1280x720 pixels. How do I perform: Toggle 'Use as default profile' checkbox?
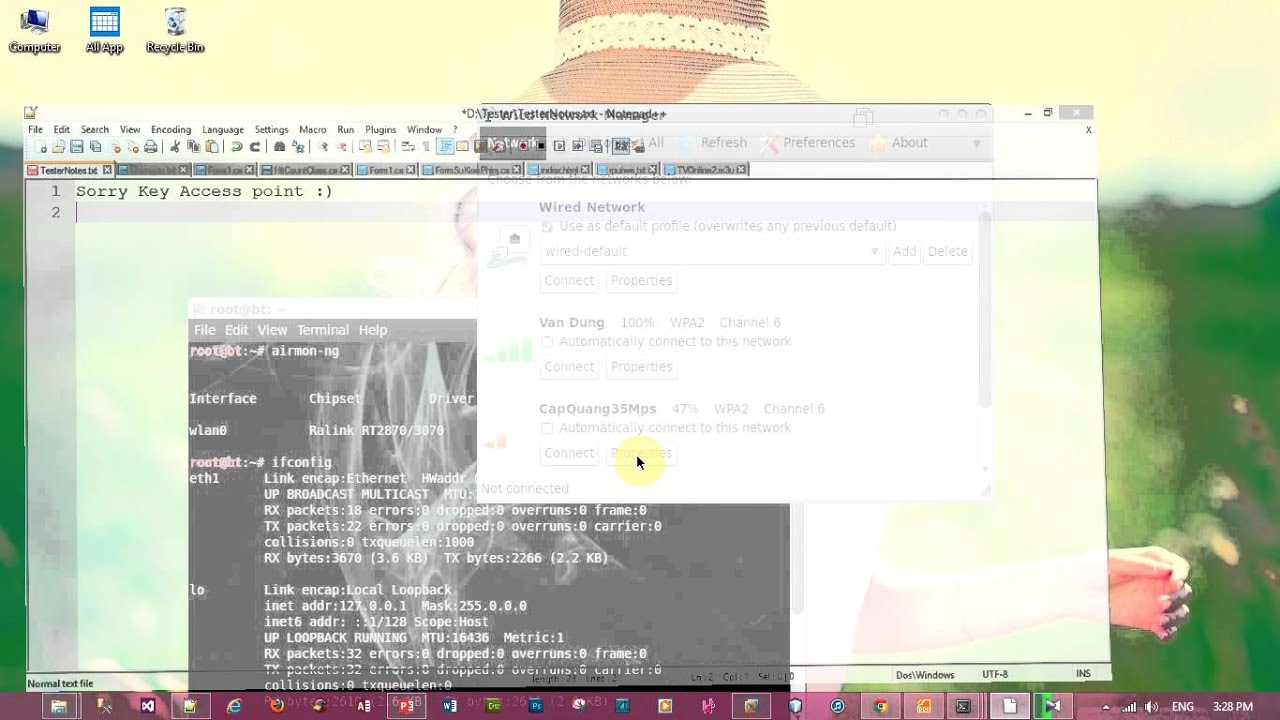(x=547, y=227)
